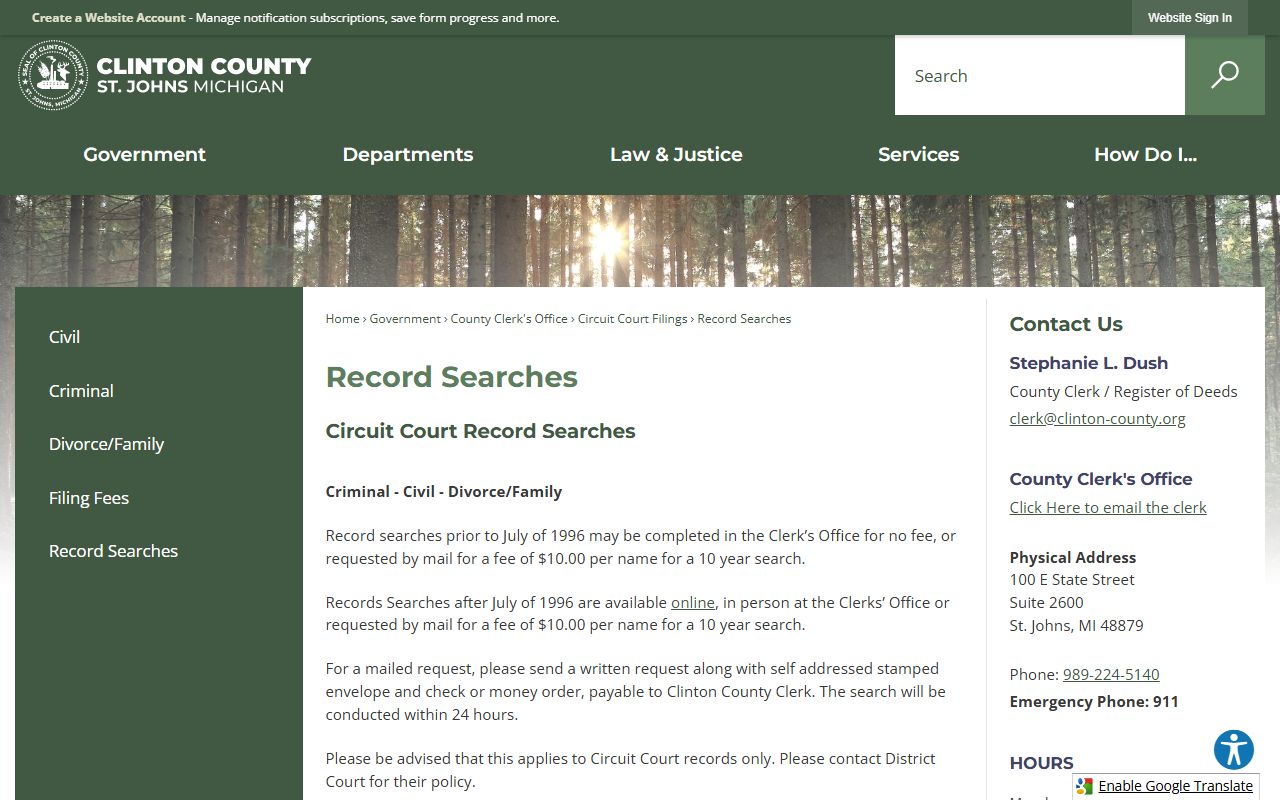Click the search magnifier icon button

click(x=1224, y=75)
